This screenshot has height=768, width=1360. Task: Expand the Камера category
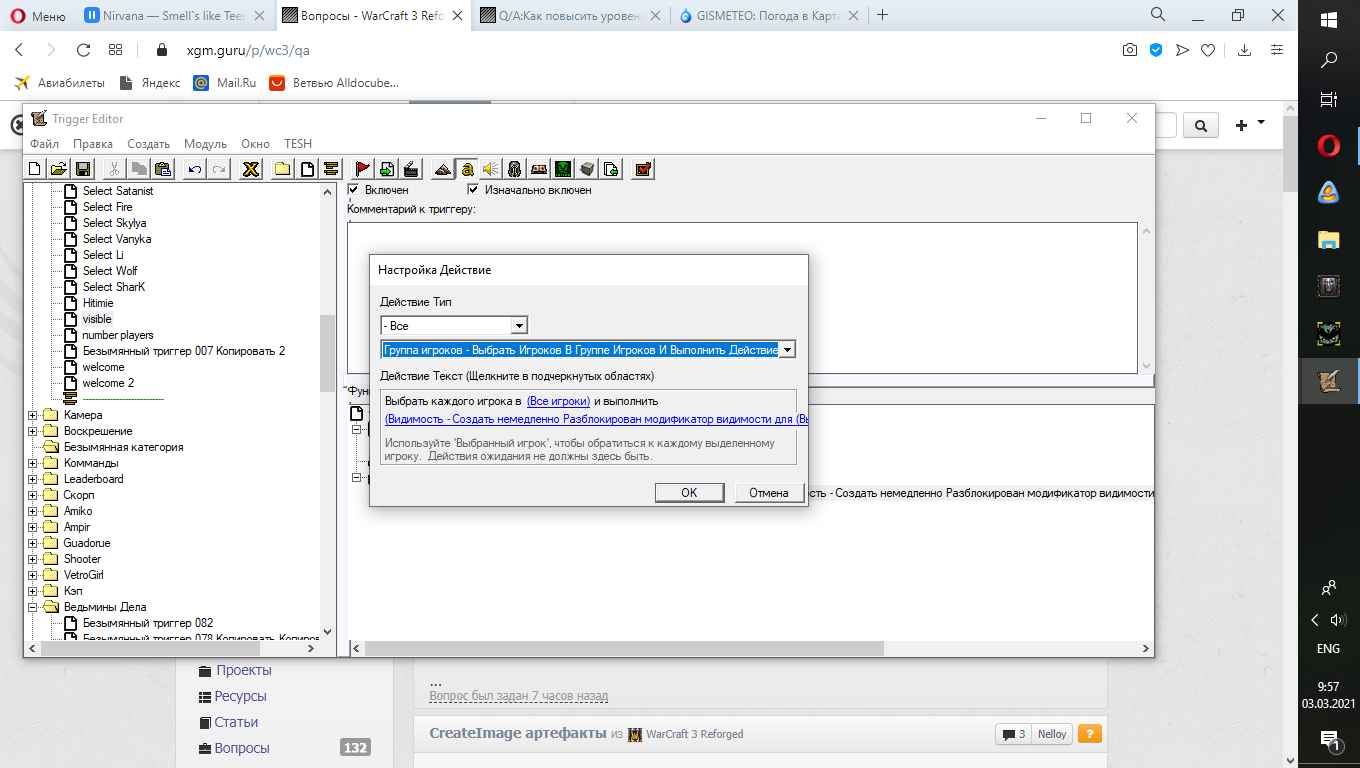[x=33, y=415]
